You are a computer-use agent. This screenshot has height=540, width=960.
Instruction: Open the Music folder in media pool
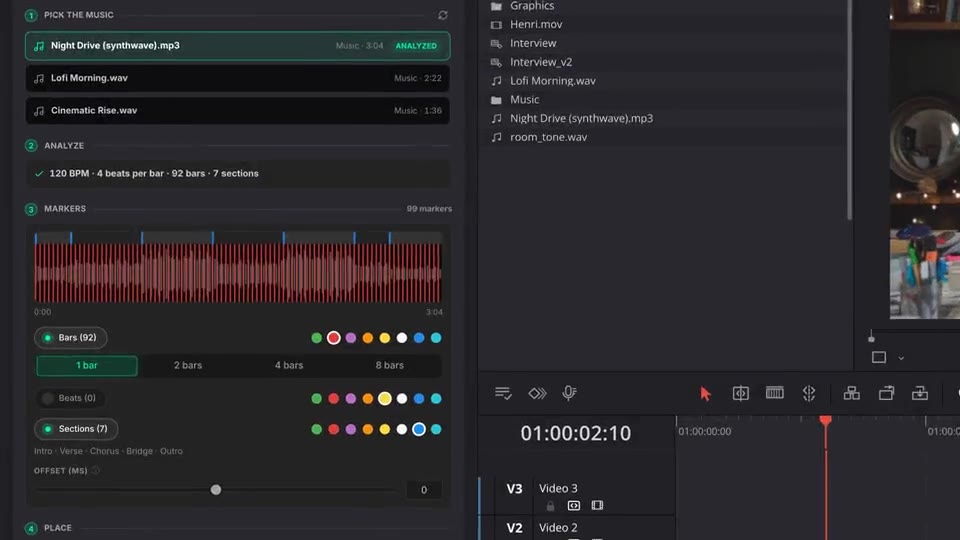point(525,99)
